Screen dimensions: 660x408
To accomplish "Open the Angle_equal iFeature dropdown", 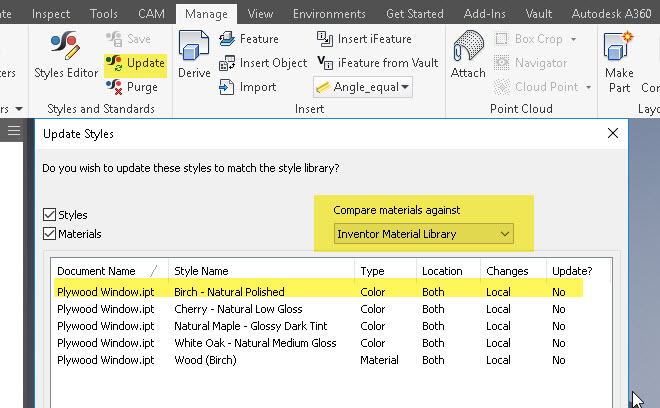I will pos(363,87).
